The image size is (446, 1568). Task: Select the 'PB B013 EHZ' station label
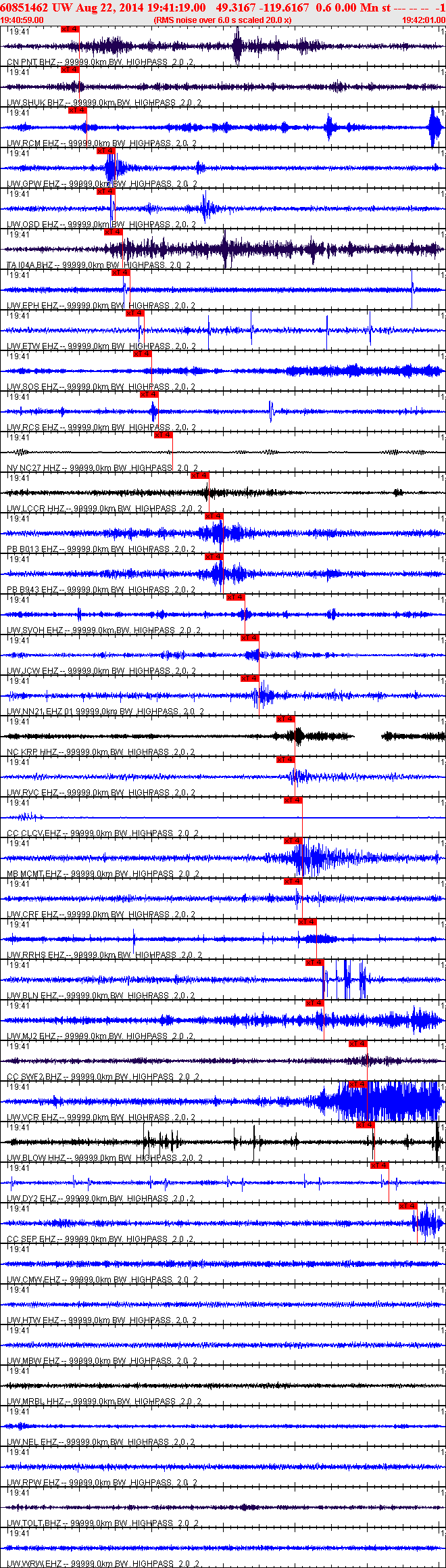(x=32, y=549)
